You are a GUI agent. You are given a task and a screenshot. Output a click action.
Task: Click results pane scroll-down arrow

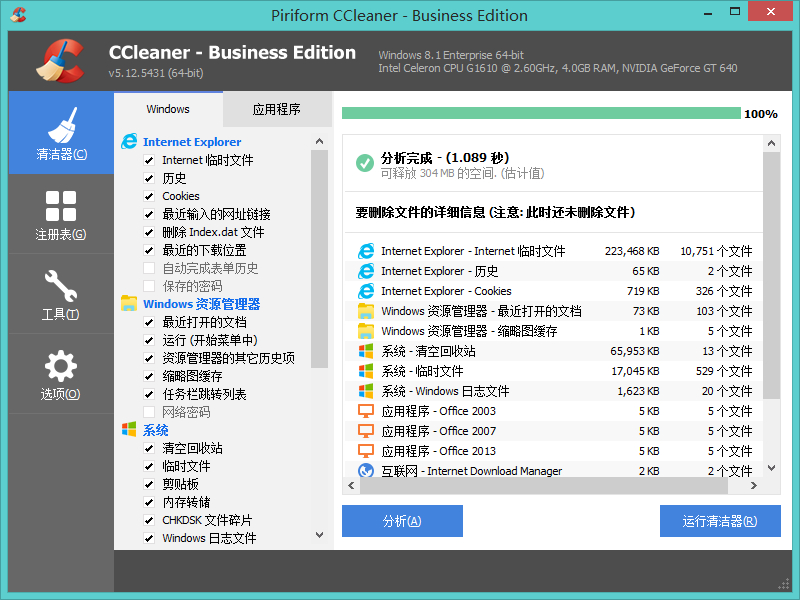(x=771, y=468)
